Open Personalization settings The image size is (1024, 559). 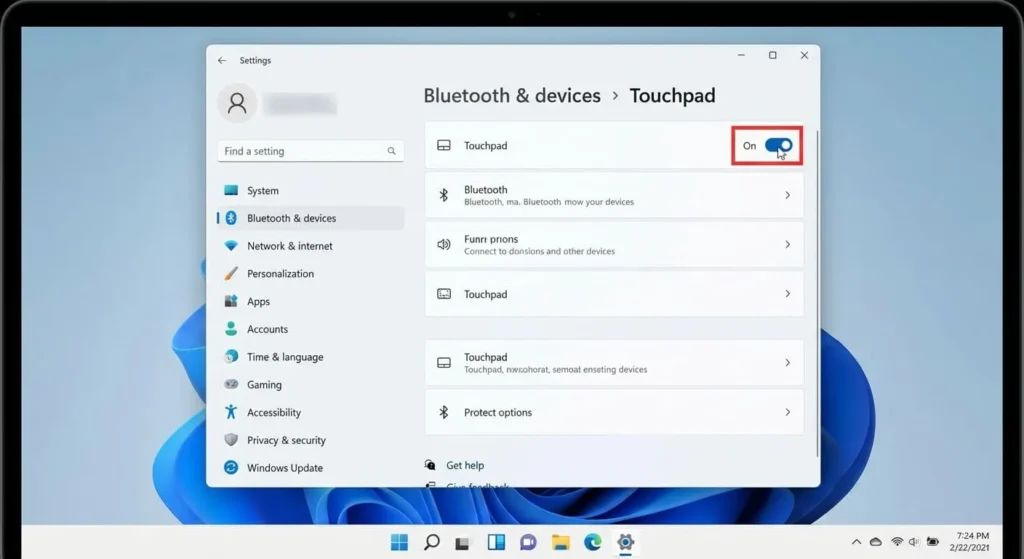tap(310, 274)
